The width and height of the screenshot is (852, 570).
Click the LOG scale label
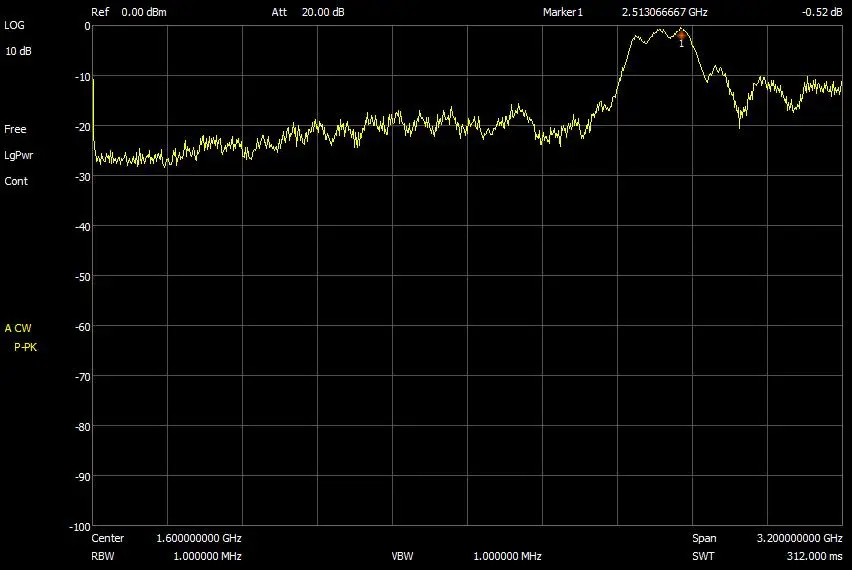[x=14, y=25]
